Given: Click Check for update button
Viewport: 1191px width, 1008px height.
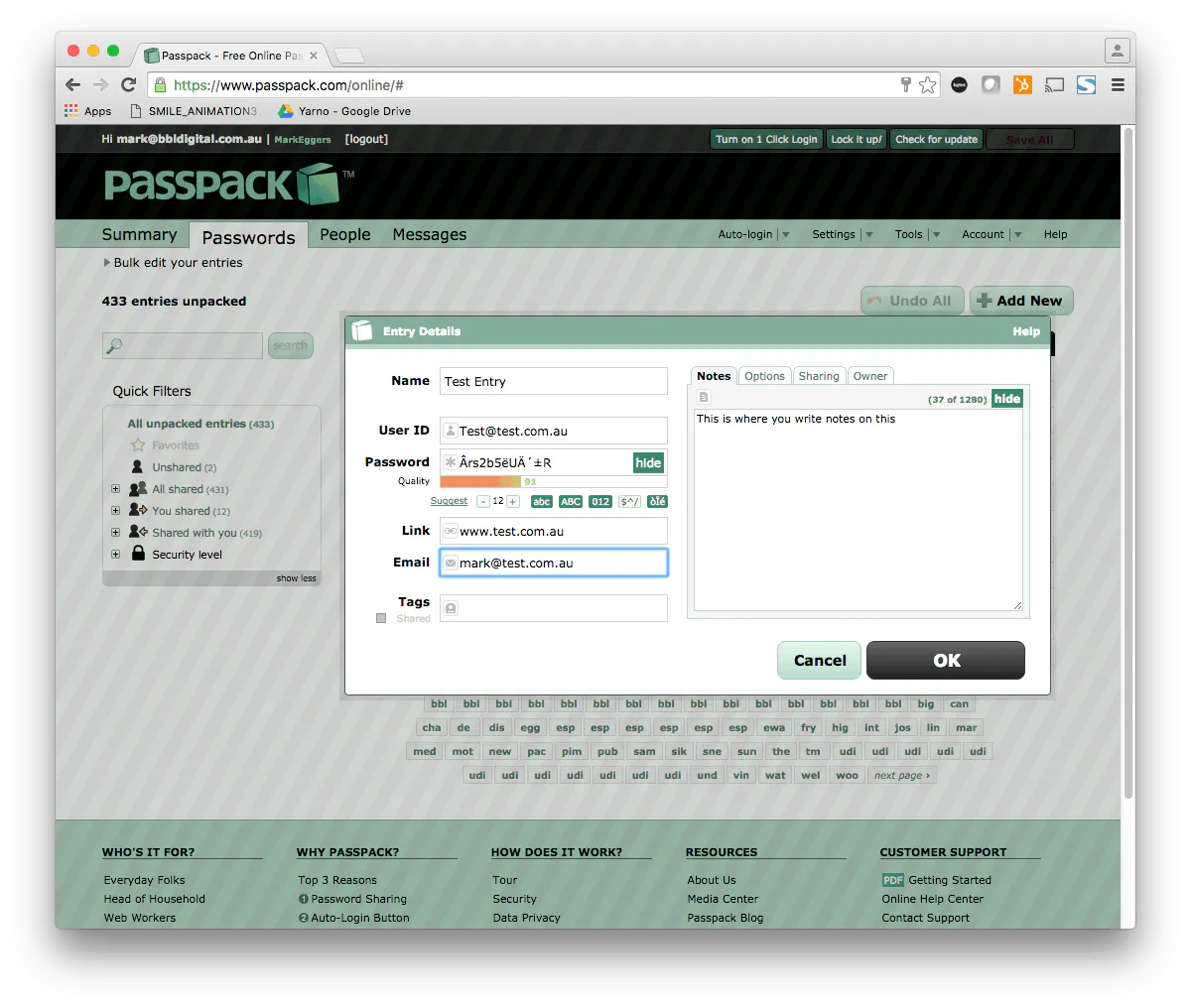Looking at the screenshot, I should [x=936, y=139].
